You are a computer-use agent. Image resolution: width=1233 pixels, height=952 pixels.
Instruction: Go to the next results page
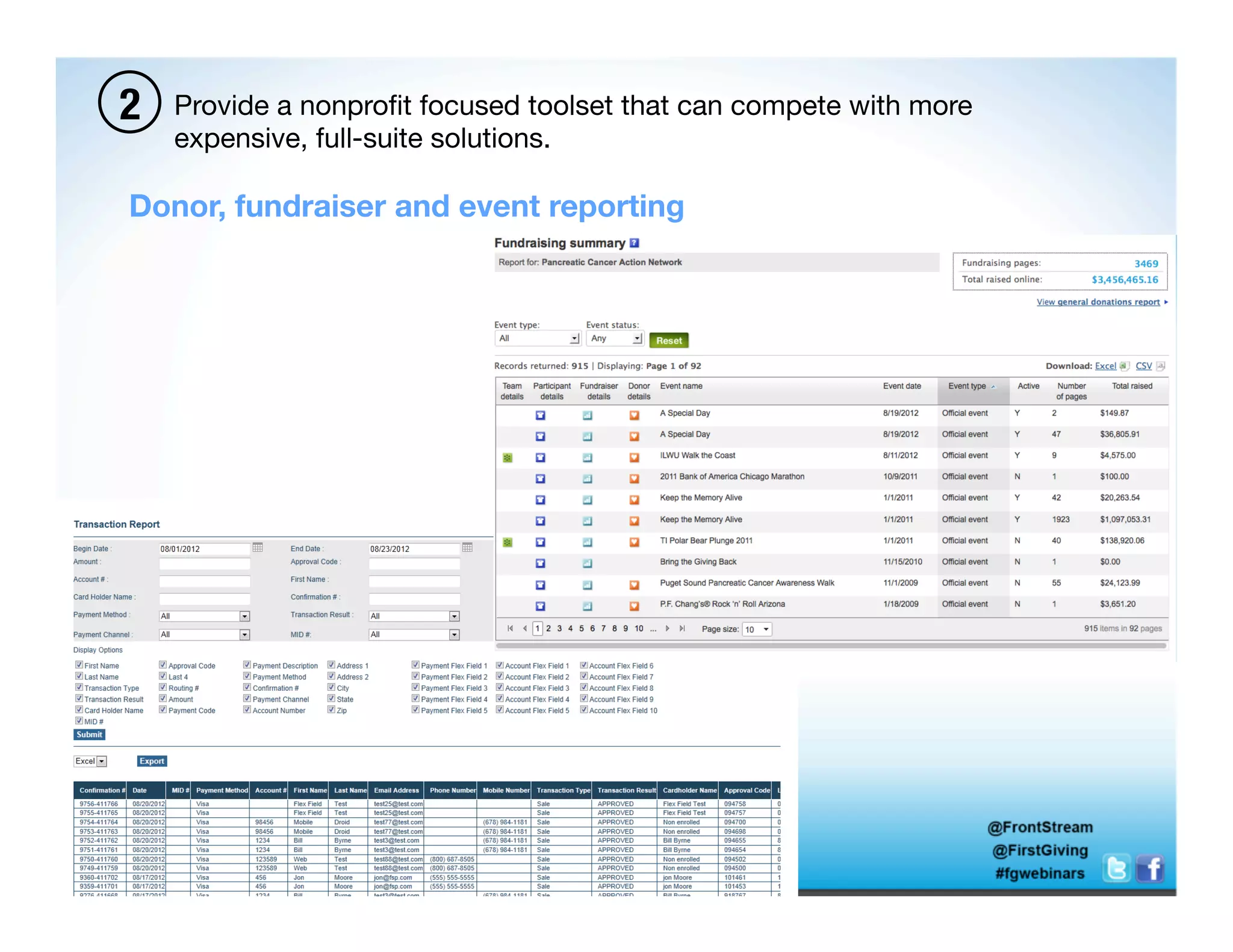667,628
